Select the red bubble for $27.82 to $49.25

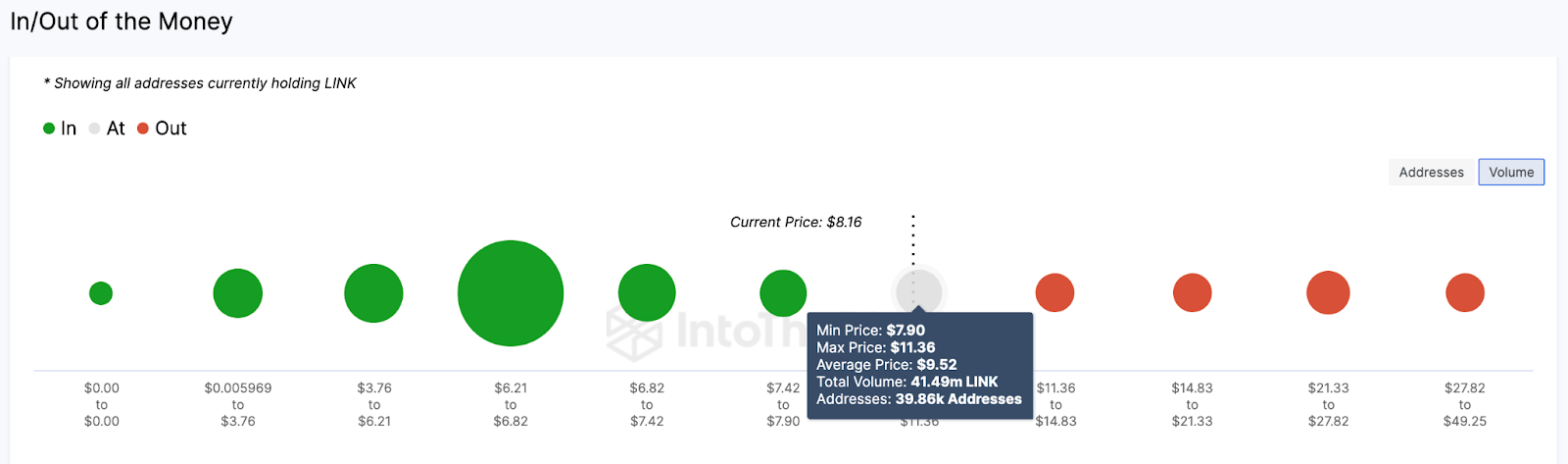[x=1465, y=292]
